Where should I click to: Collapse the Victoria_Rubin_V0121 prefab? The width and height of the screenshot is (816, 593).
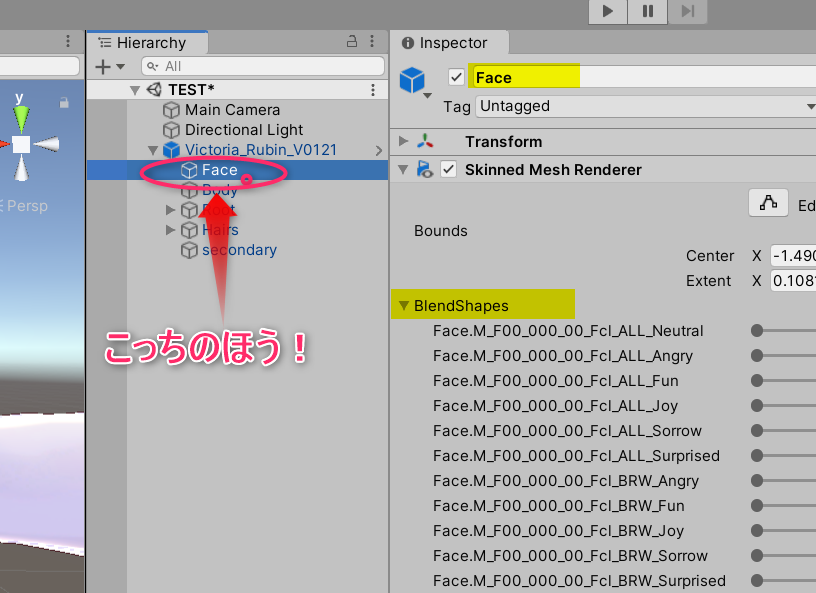153,150
